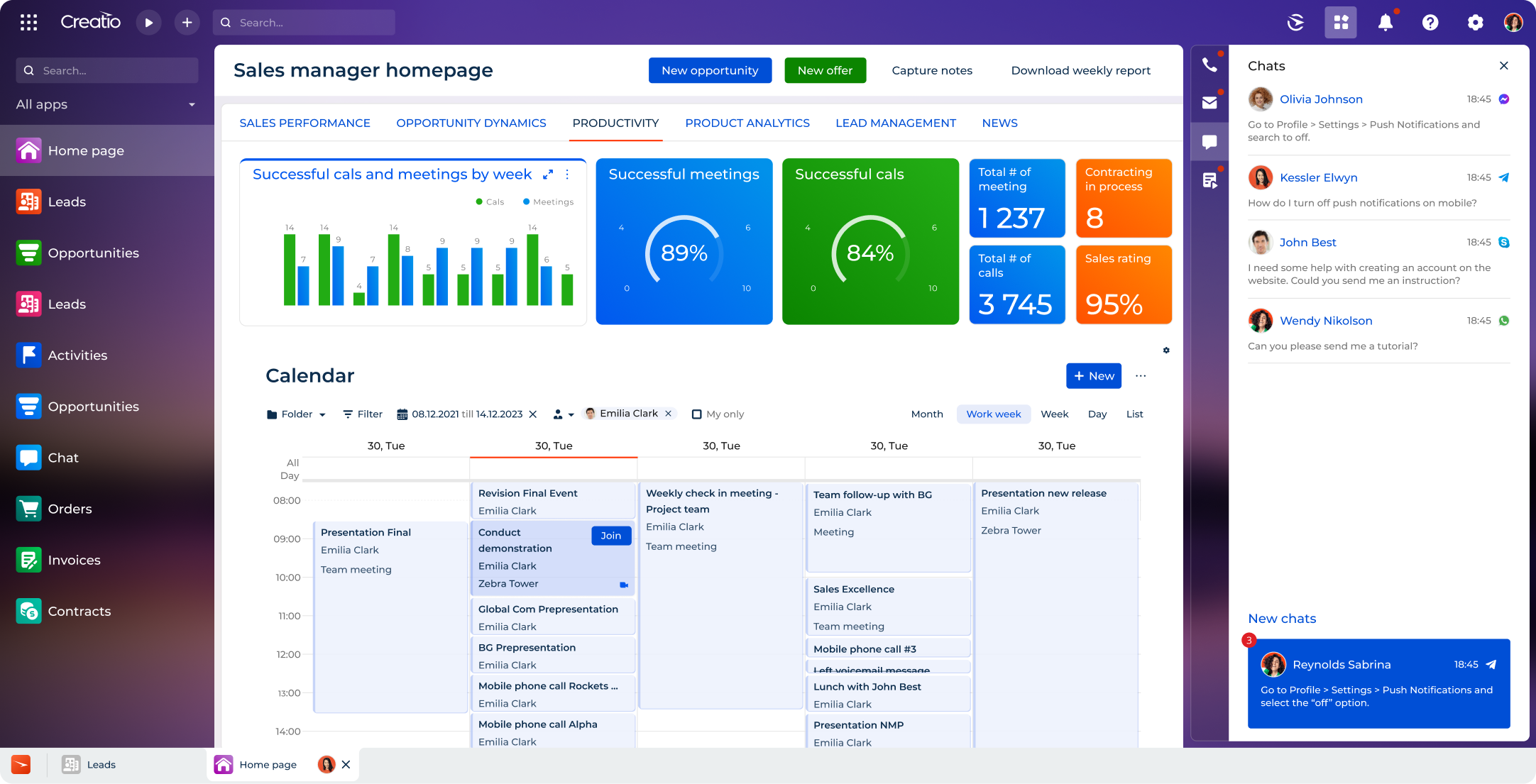Viewport: 1536px width, 784px height.
Task: Open the feed notes panel in the right sidebar
Action: (x=1210, y=180)
